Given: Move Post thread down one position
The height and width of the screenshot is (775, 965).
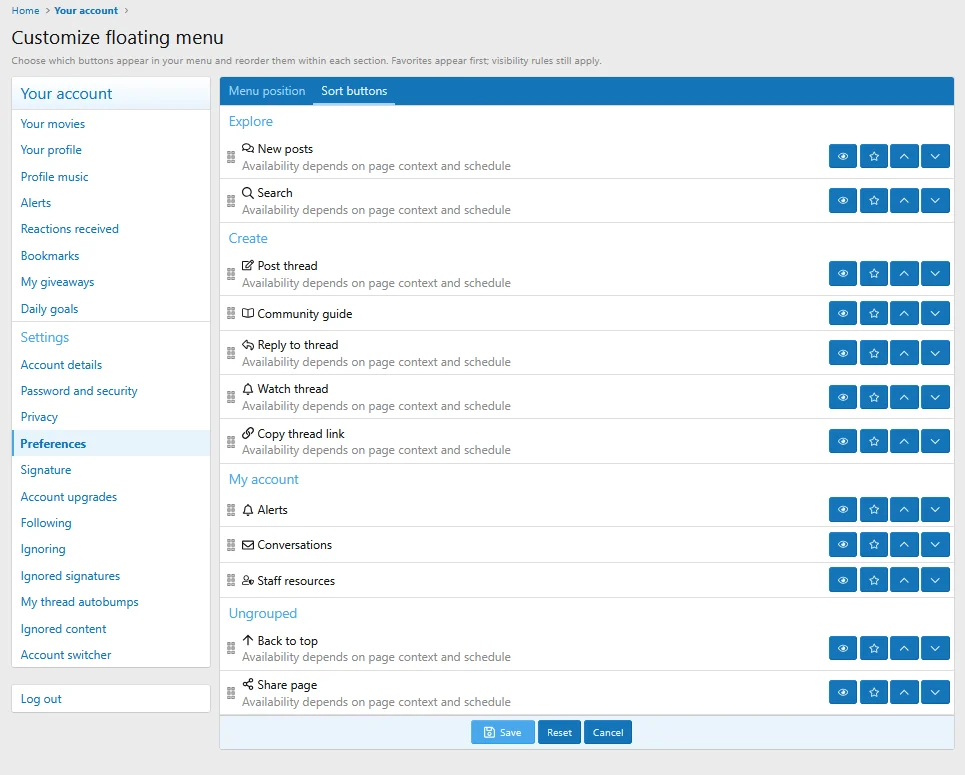Looking at the screenshot, I should pyautogui.click(x=935, y=274).
